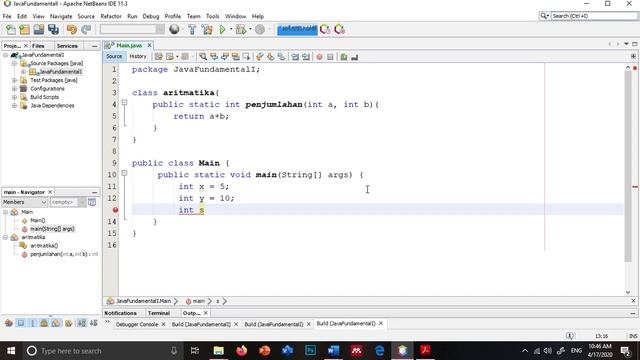Viewport: 640px width, 360px height.
Task: Click the Profile Project round icon
Action: (260, 29)
